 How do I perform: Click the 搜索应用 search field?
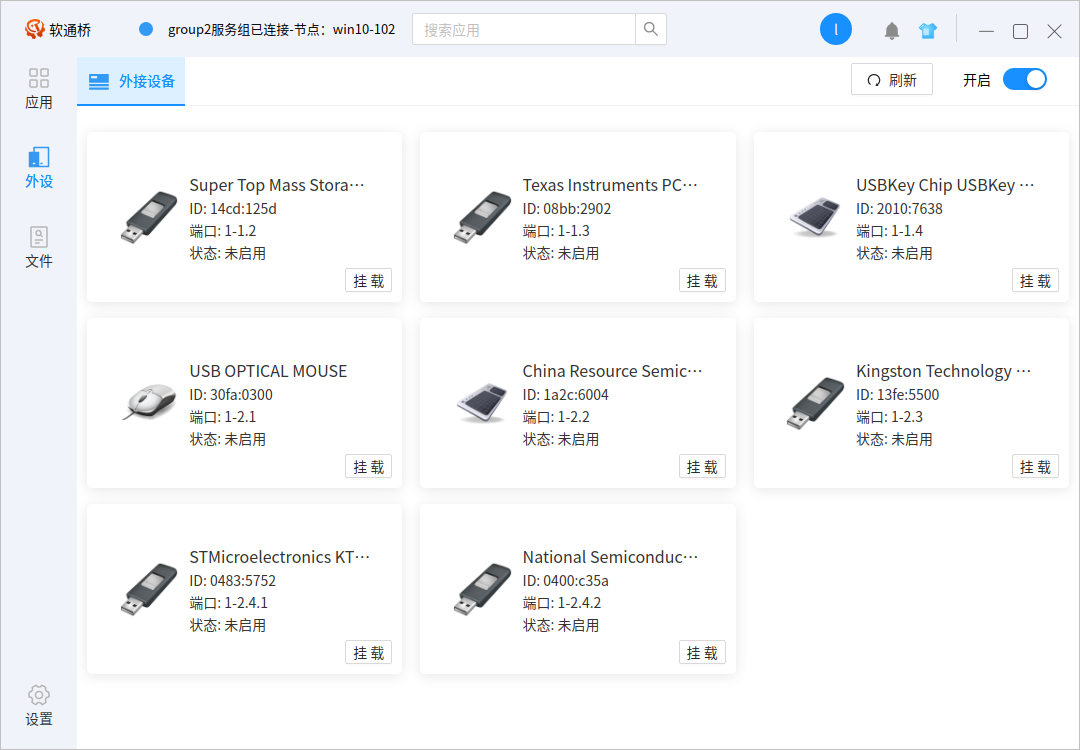pos(524,30)
